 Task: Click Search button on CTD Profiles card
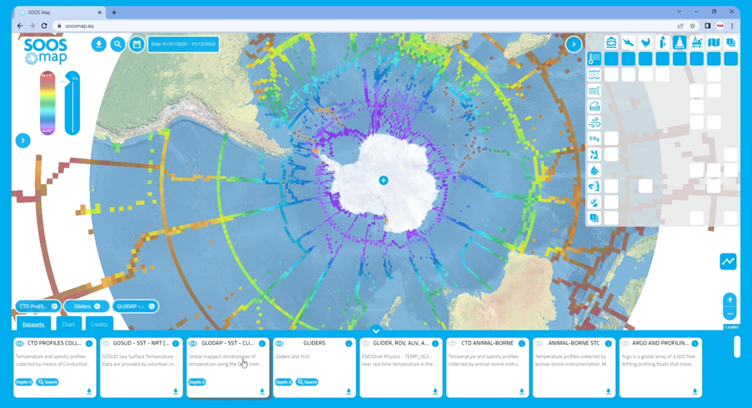(x=48, y=382)
